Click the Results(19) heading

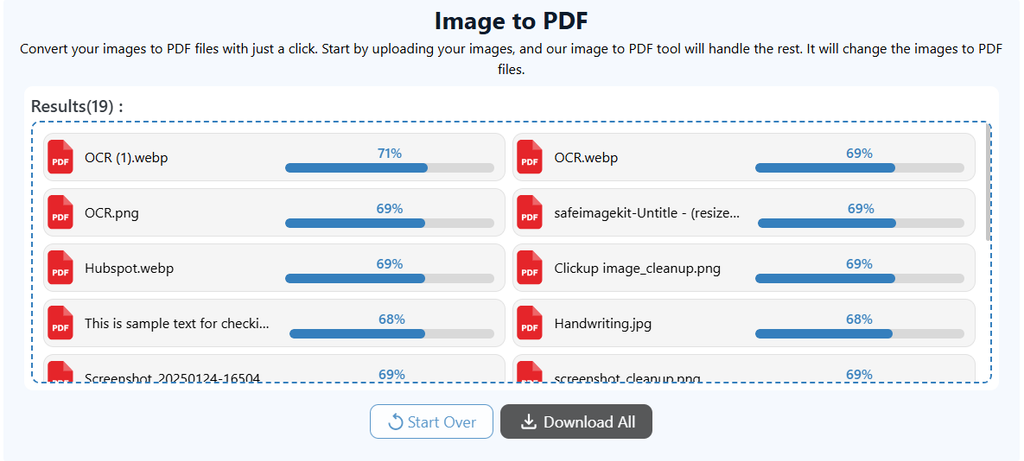(77, 106)
